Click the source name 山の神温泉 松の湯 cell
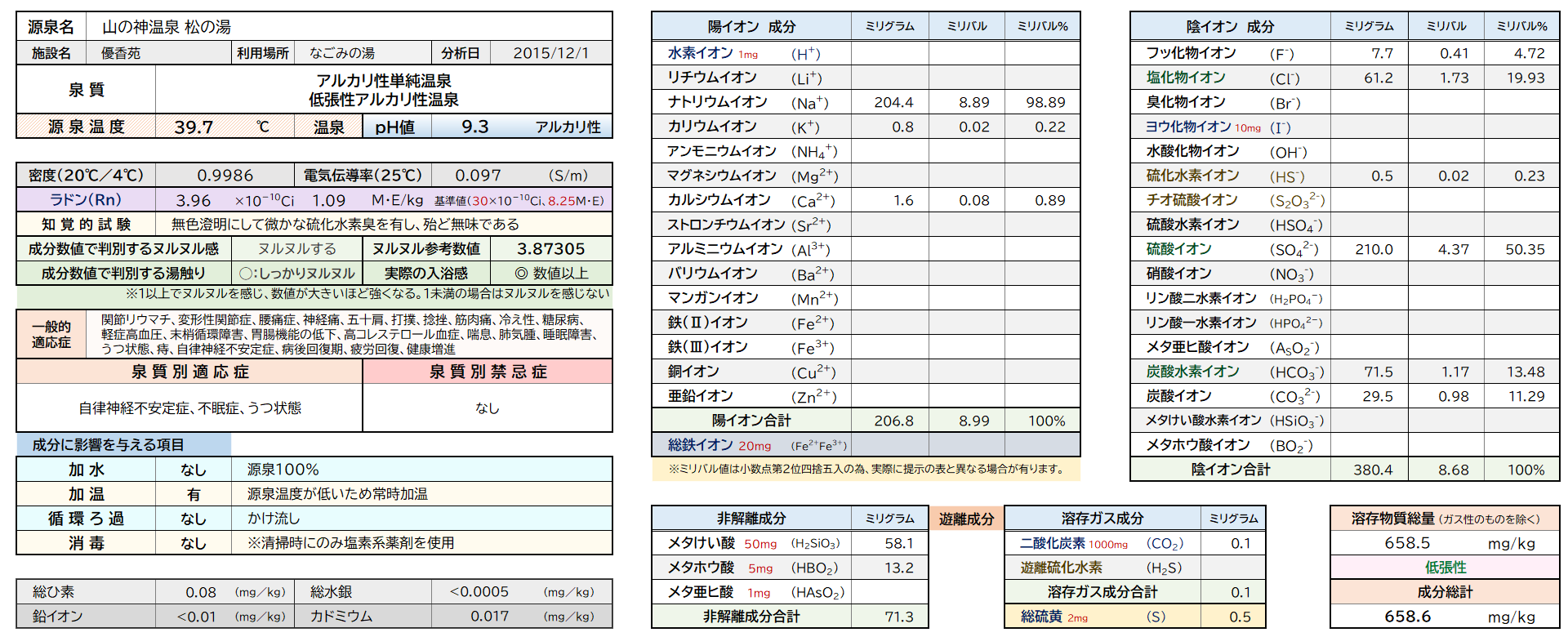 point(167,27)
